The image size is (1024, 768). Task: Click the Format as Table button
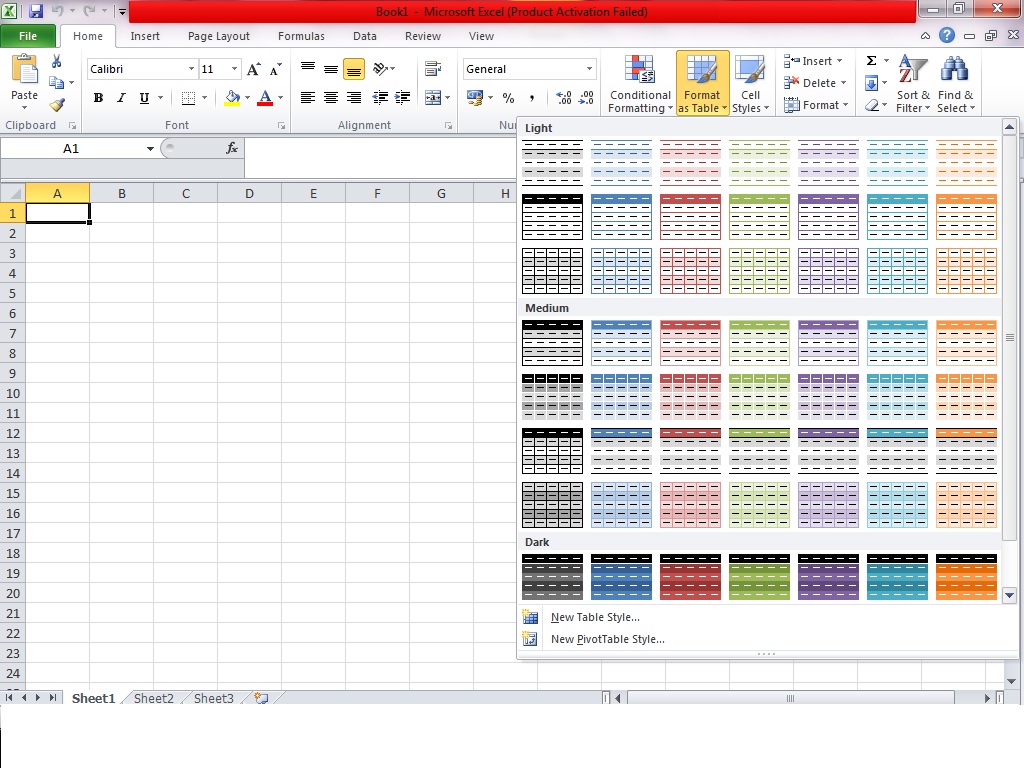702,84
